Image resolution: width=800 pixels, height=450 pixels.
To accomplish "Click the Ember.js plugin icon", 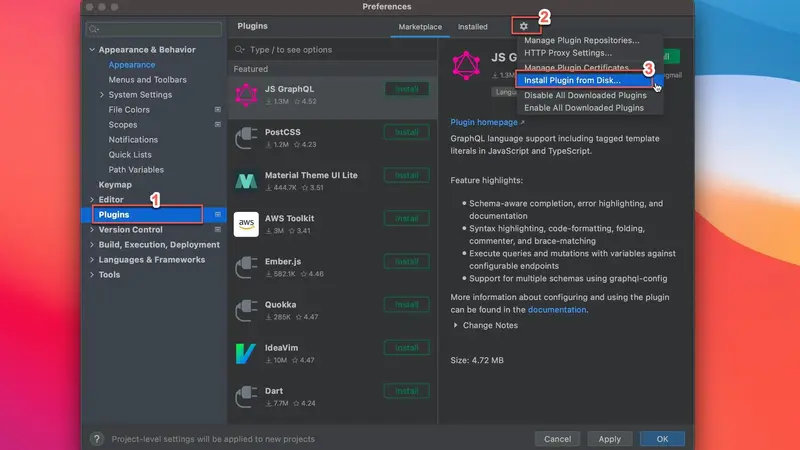I will coord(246,267).
